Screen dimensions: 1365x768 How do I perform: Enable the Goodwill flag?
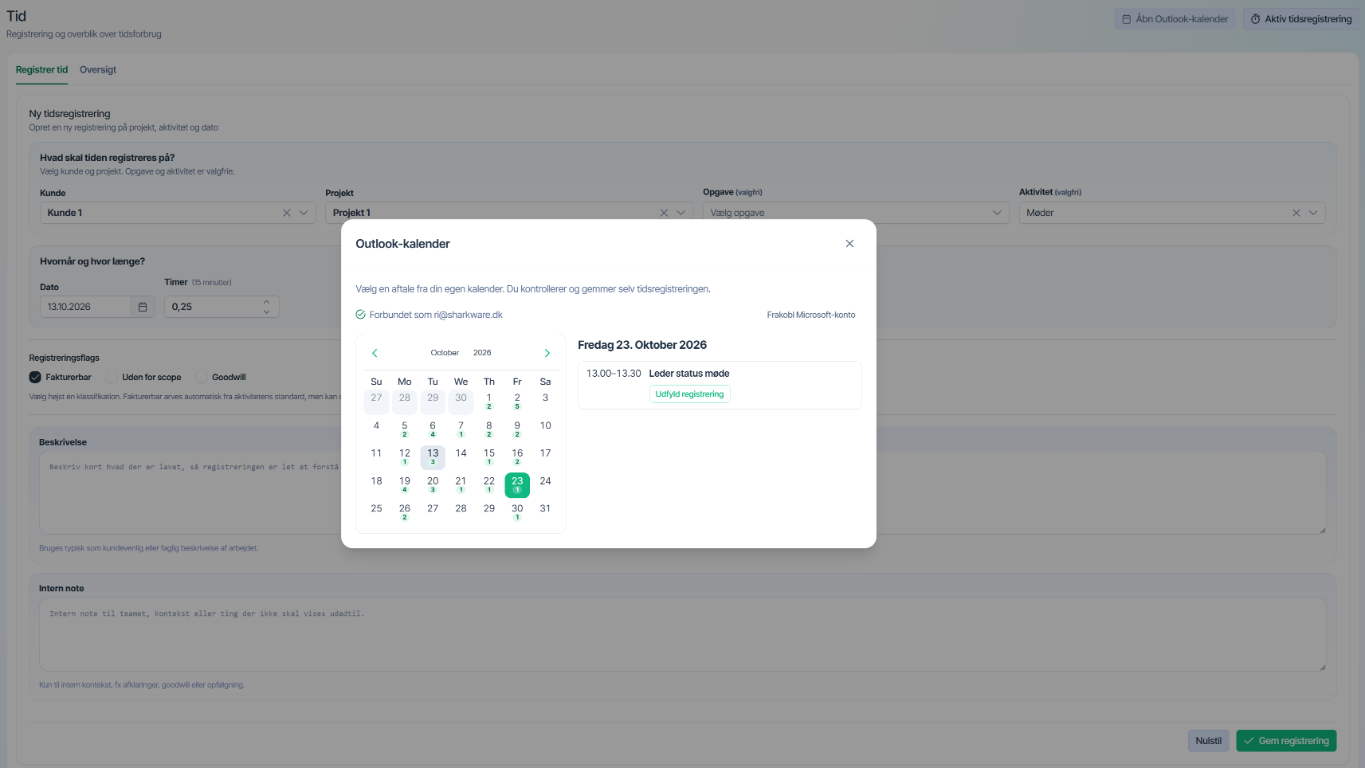(201, 377)
